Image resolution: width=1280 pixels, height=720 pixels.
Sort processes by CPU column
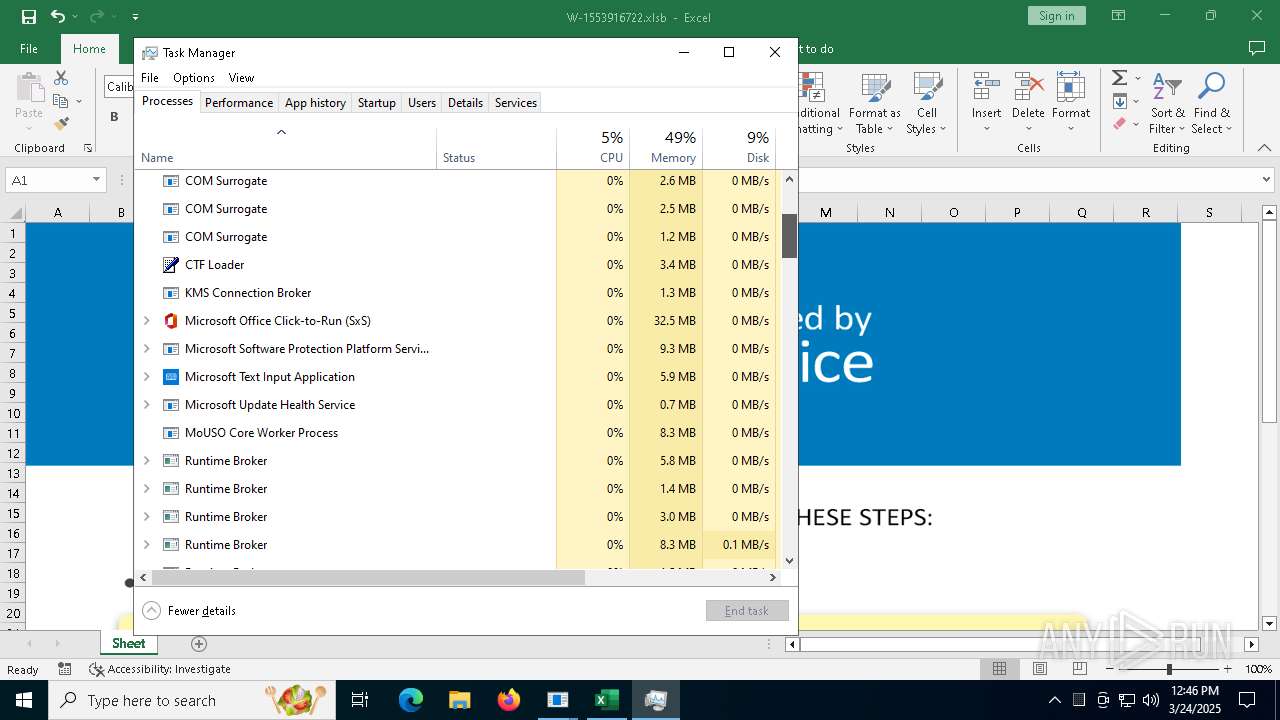[x=593, y=147]
